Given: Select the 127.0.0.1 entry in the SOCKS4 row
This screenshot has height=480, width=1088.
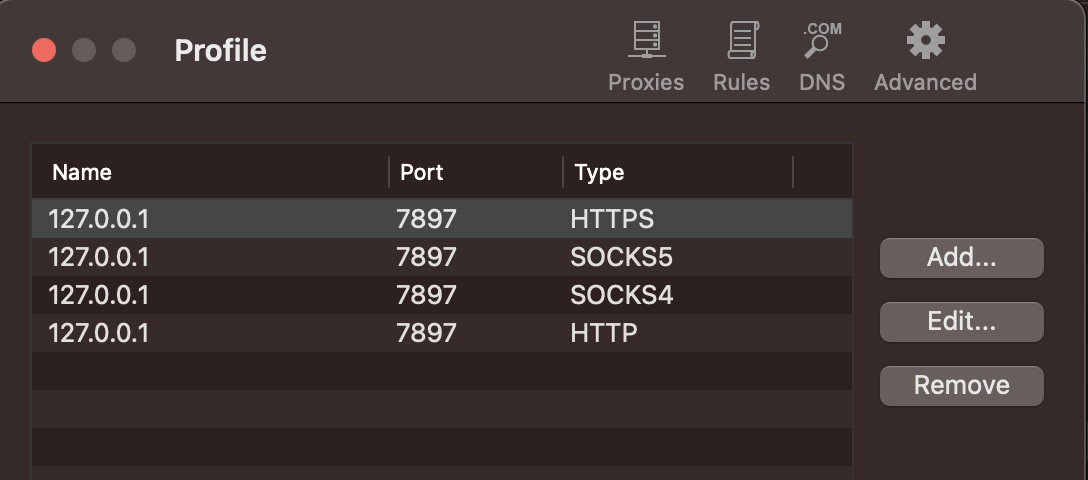Looking at the screenshot, I should pos(99,295).
